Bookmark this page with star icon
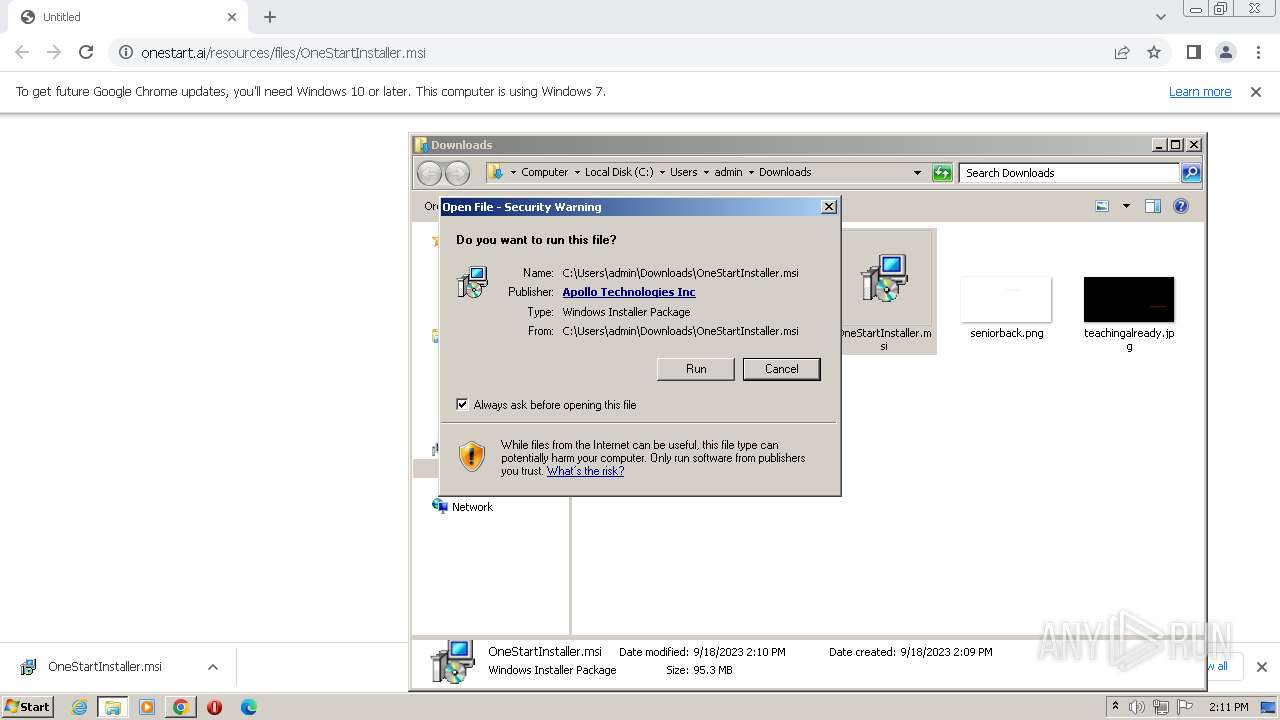This screenshot has width=1280, height=720. click(1154, 52)
